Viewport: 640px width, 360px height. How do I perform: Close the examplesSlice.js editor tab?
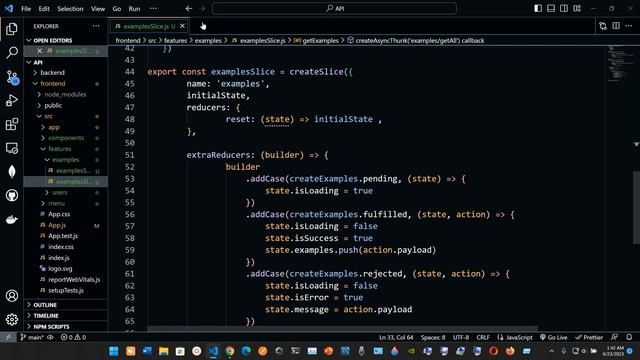pyautogui.click(x=182, y=26)
